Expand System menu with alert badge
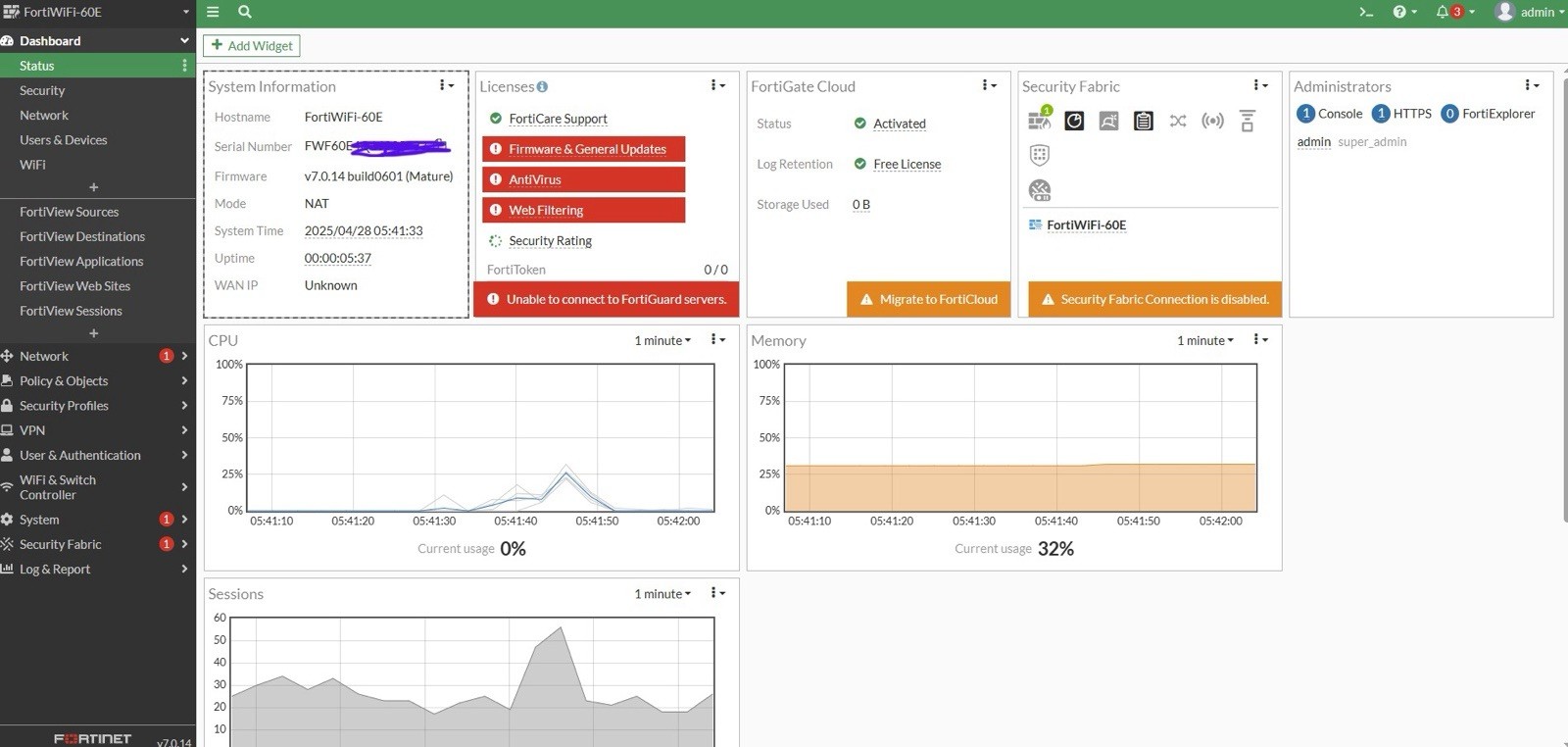 98,520
